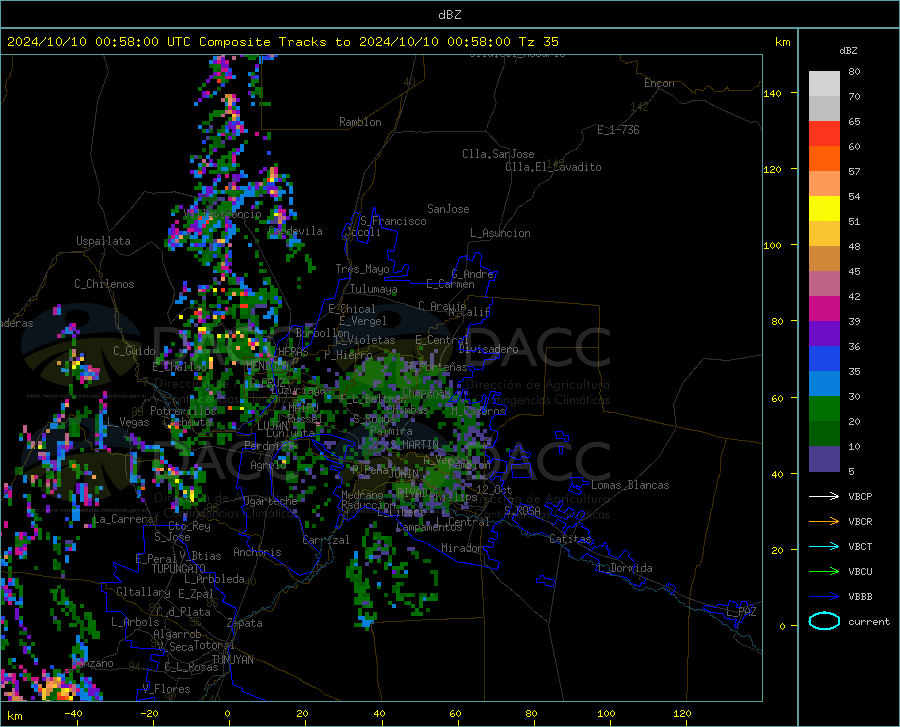Click the L_Vegas map label
The height and width of the screenshot is (727, 900).
click(x=129, y=422)
